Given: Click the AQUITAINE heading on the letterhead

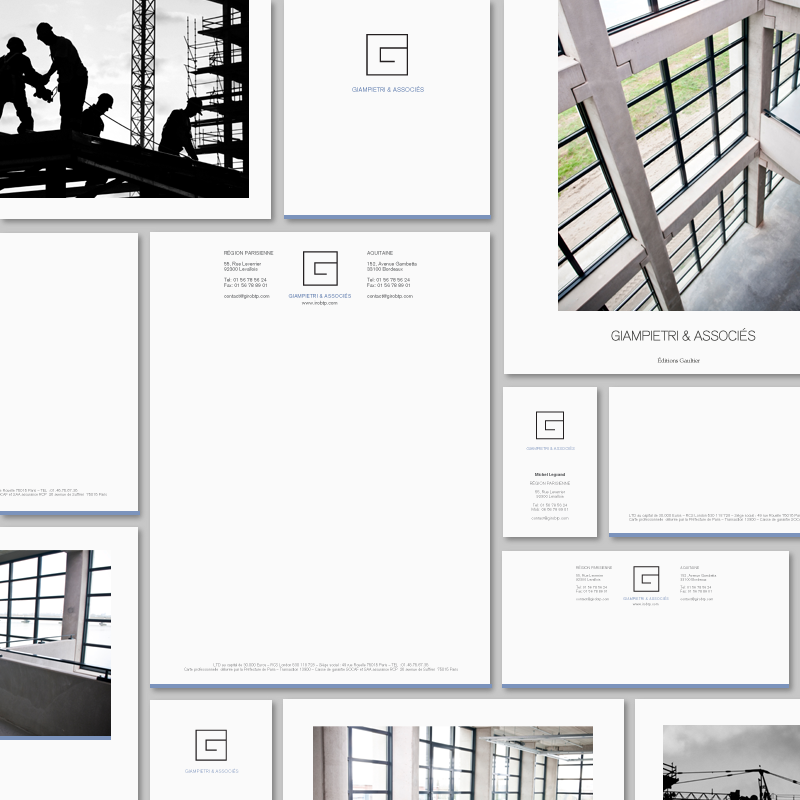Looking at the screenshot, I should 380,253.
